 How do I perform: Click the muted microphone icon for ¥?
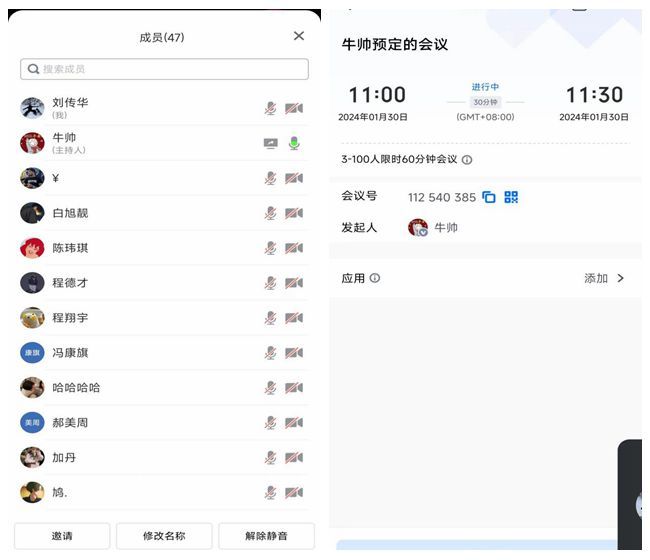click(271, 178)
